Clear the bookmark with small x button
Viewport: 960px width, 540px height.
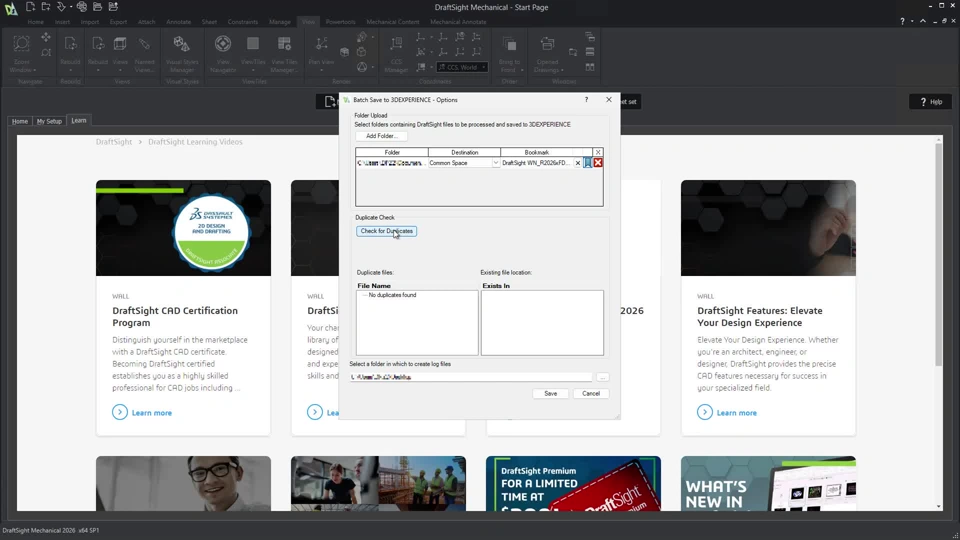(x=577, y=163)
